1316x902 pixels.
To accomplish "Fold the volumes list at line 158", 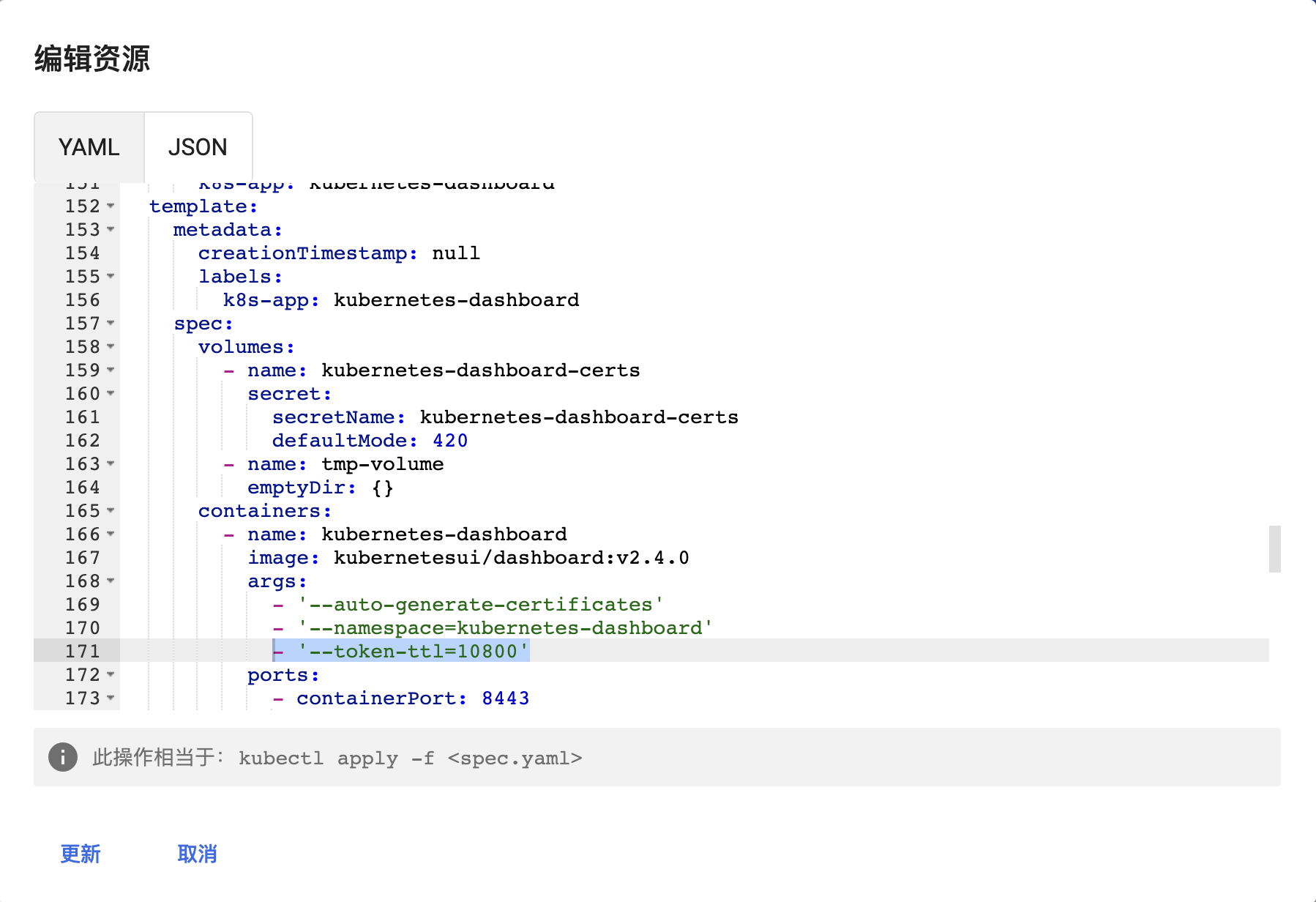I will pos(111,347).
